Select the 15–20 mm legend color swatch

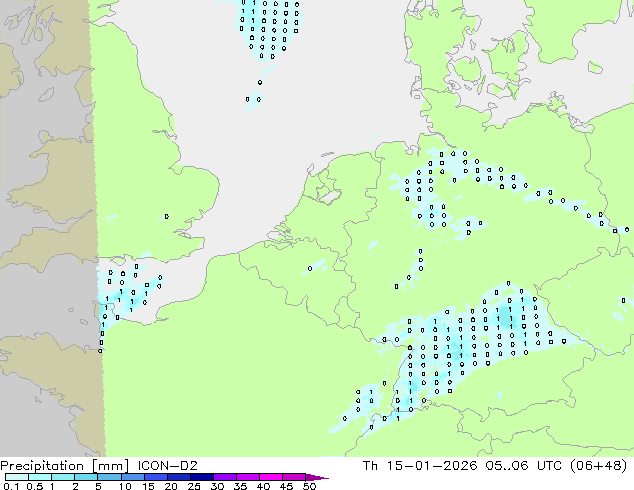click(x=155, y=477)
